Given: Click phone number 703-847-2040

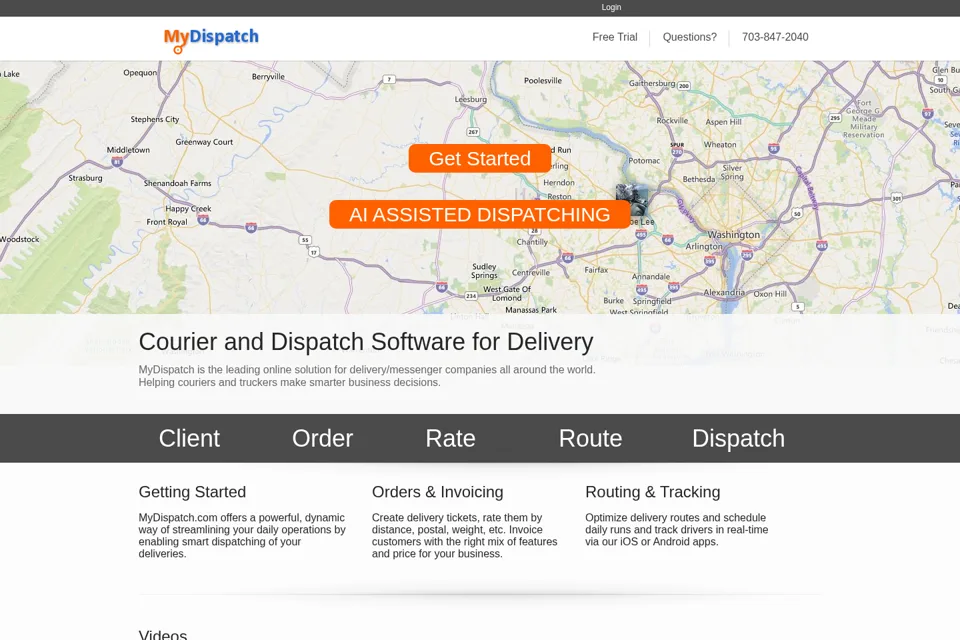Looking at the screenshot, I should [x=775, y=37].
